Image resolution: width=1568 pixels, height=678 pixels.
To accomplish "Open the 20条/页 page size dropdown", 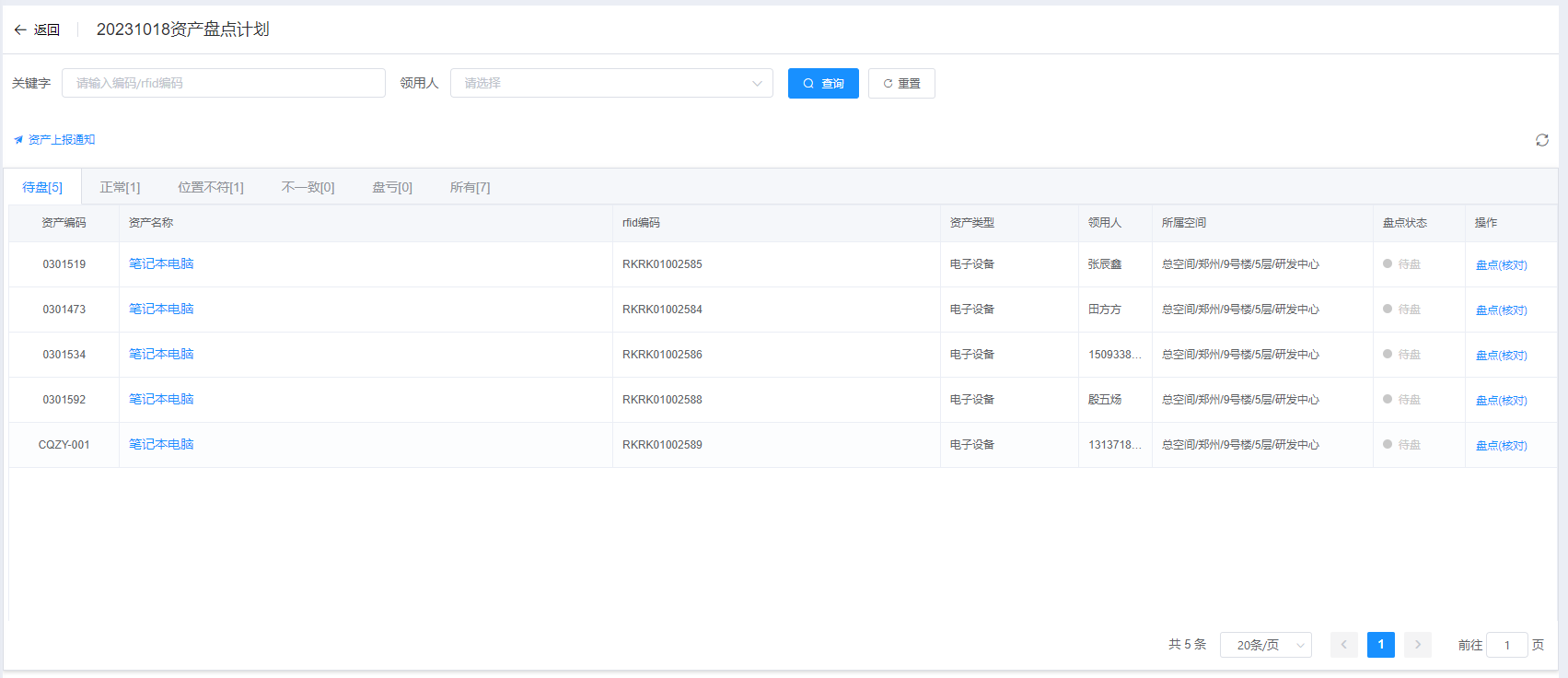I will (x=1265, y=645).
